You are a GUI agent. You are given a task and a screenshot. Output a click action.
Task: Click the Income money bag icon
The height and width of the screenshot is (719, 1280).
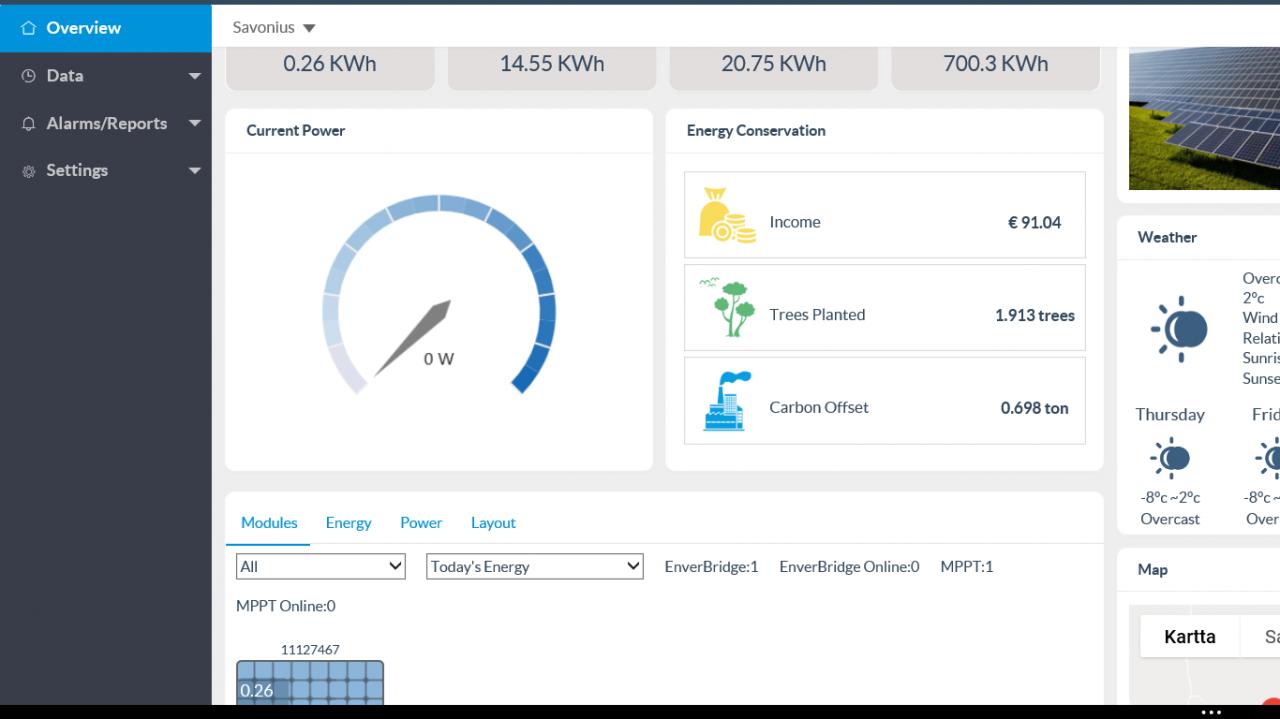click(x=728, y=216)
